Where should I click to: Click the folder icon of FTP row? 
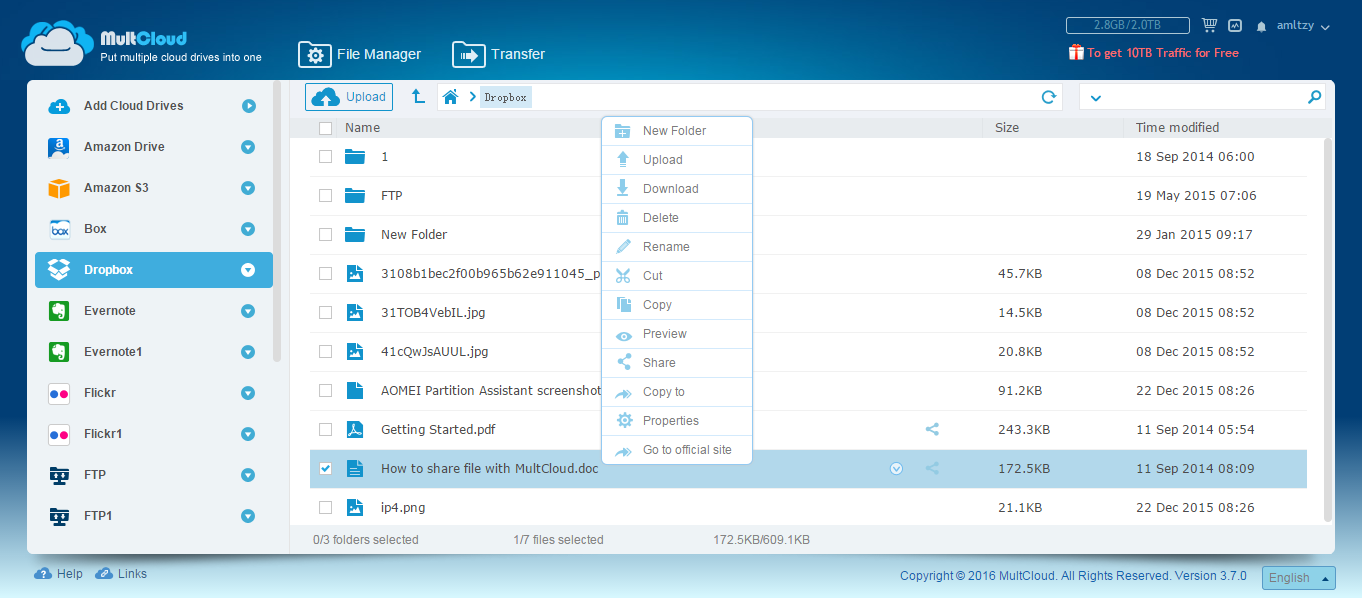pos(354,195)
